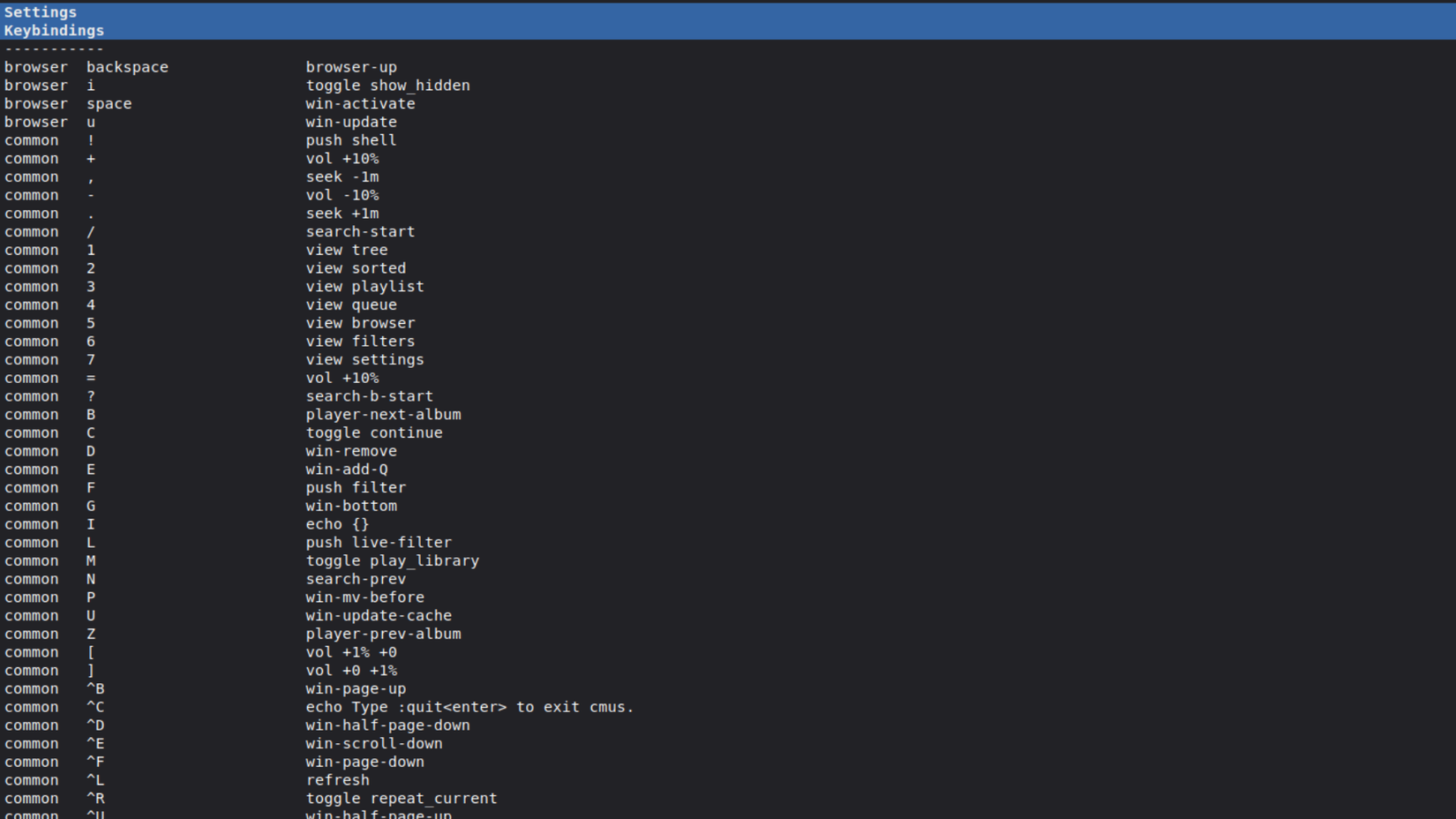Select the 'search-prev' keybinding row
Viewport: 1456px width, 819px height.
pos(728,579)
